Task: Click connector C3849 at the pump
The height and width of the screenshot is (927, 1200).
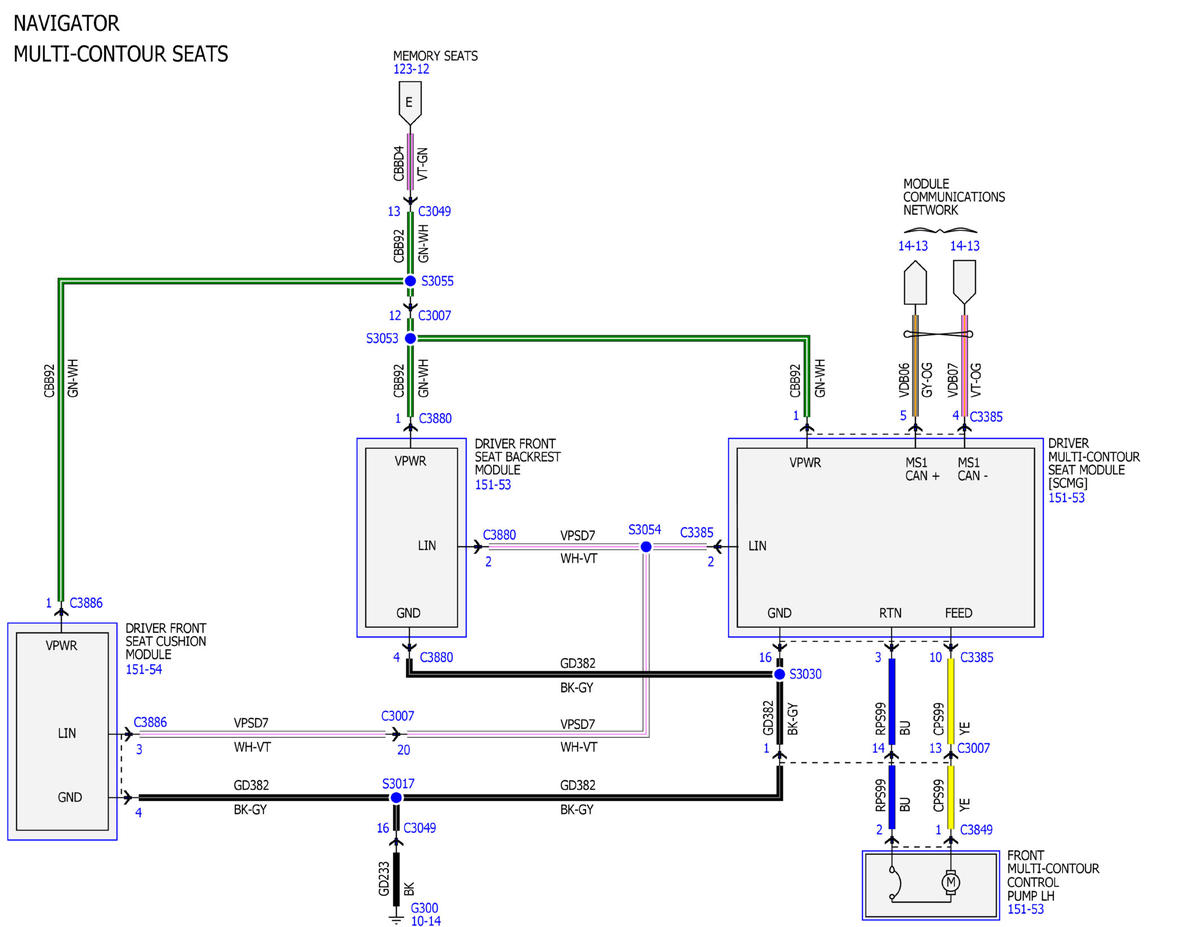Action: [x=977, y=830]
